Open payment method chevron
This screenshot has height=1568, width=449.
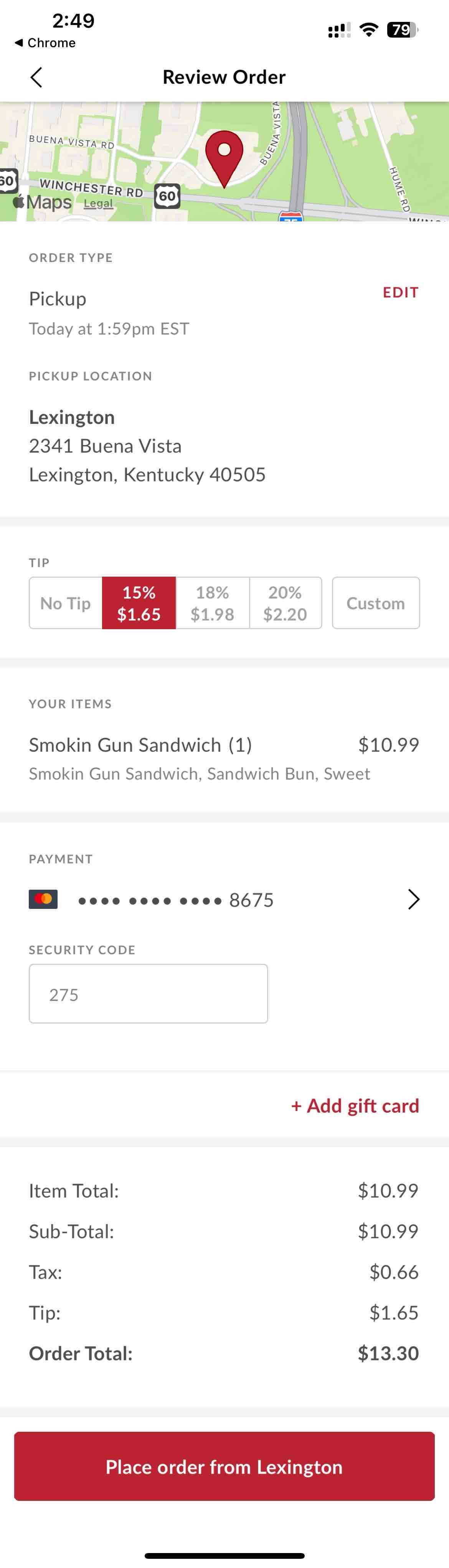(414, 899)
